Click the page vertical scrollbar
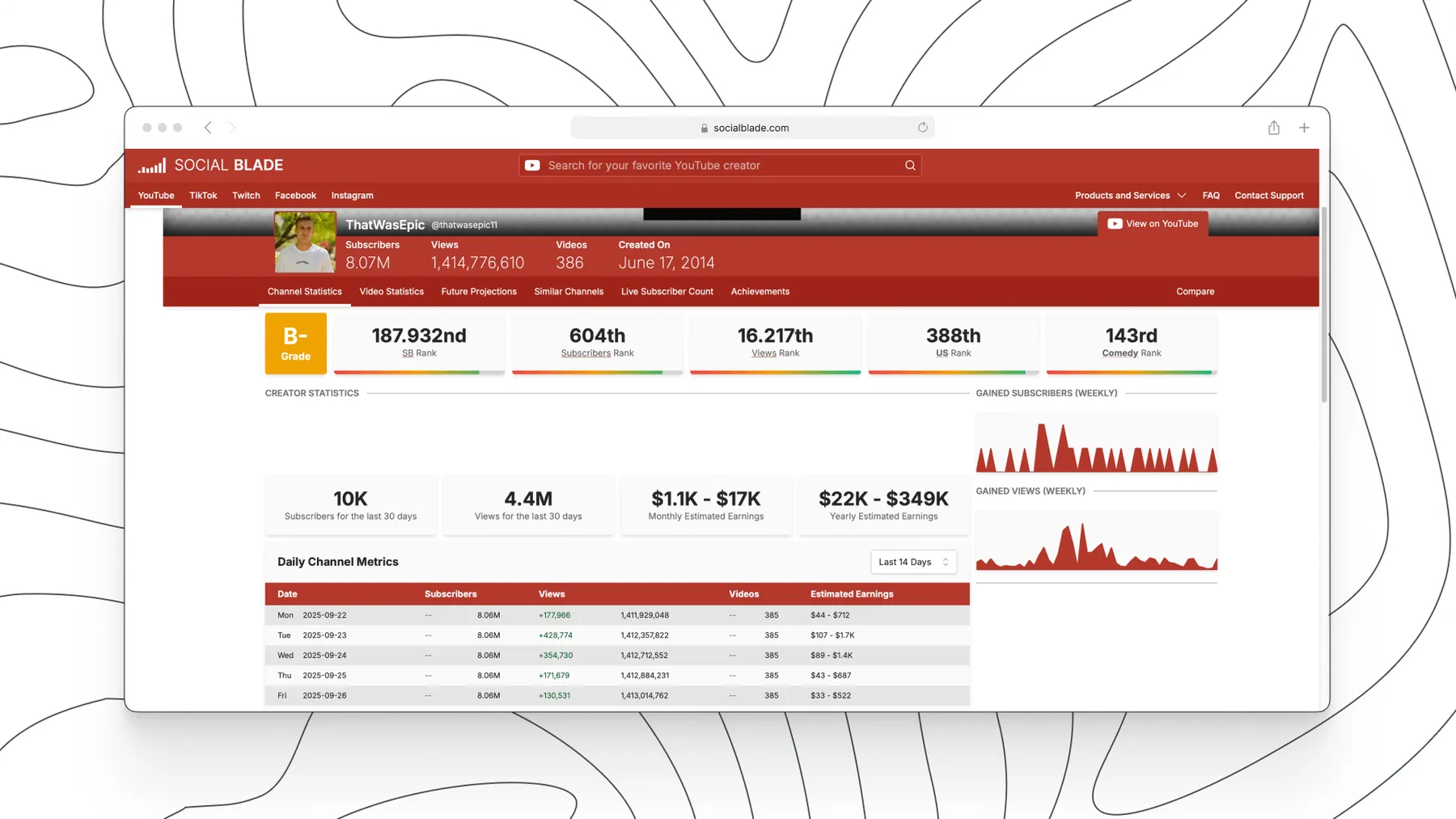1456x819 pixels. tap(1324, 305)
